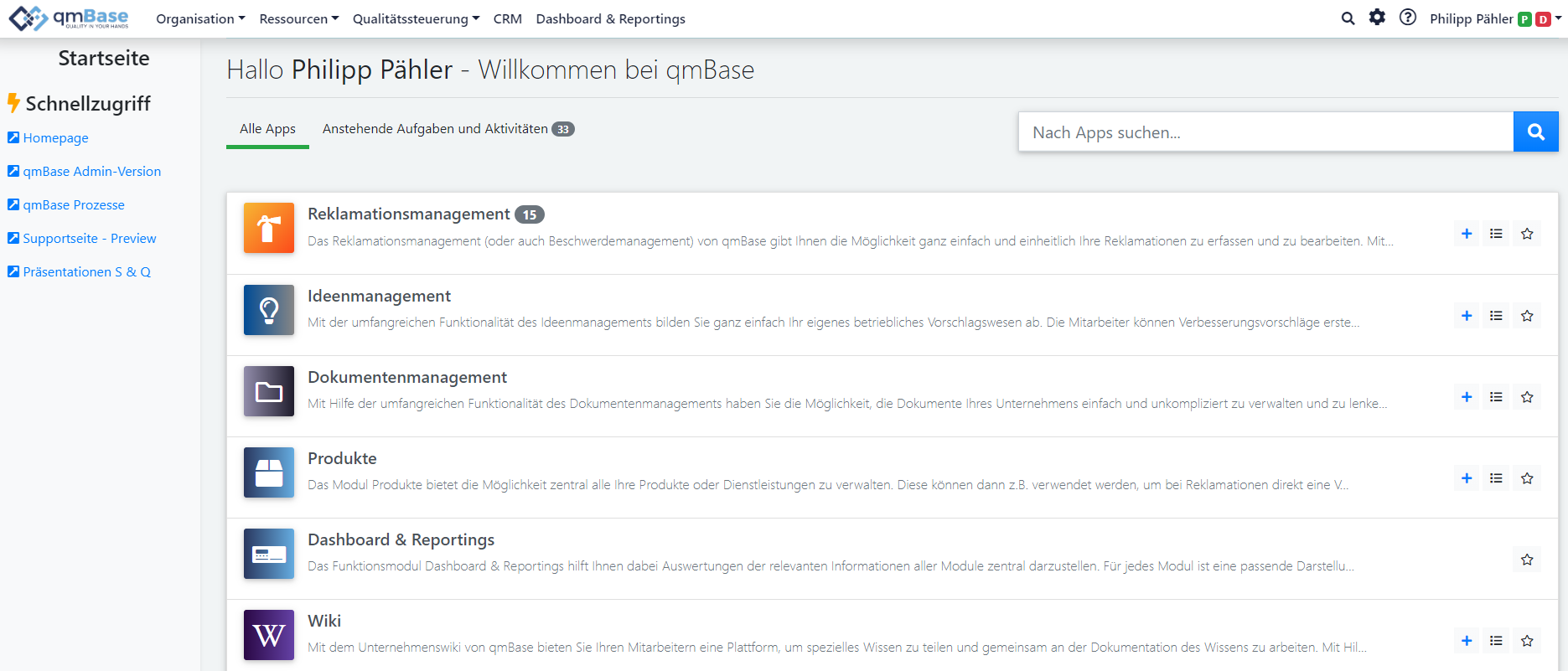
Task: Favorite Reklamationsmanagement with the star
Action: click(1527, 234)
